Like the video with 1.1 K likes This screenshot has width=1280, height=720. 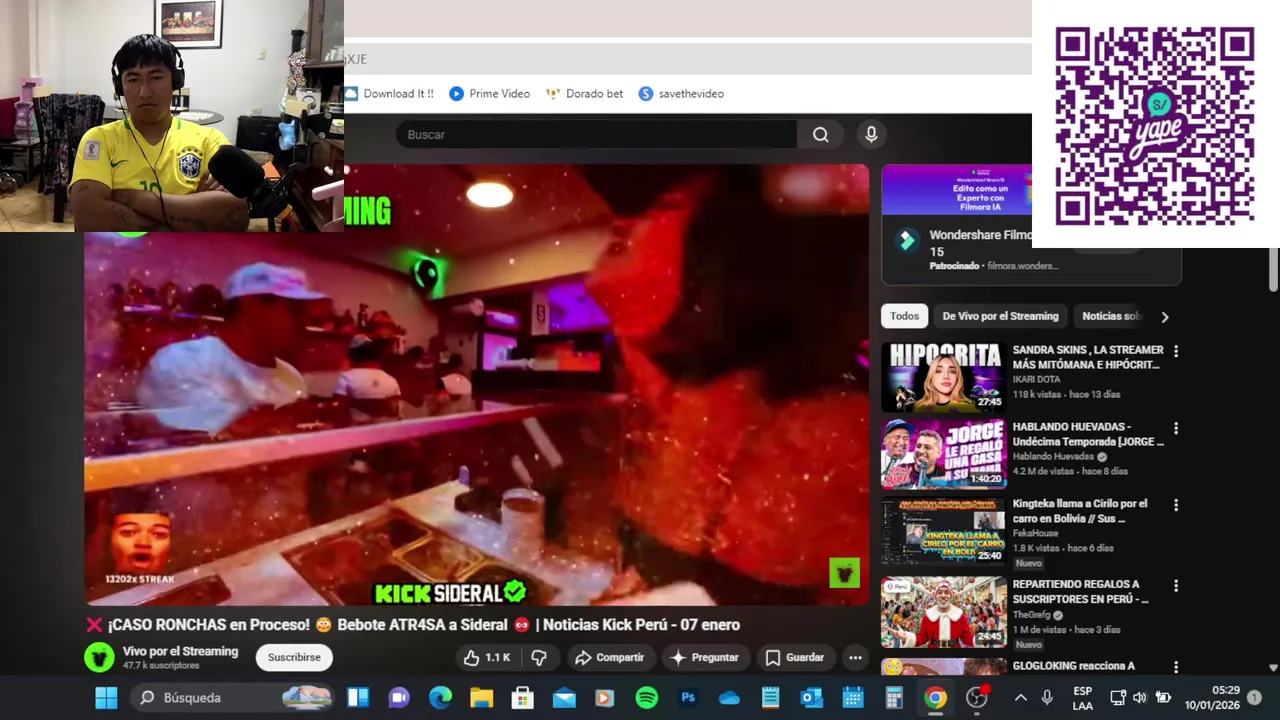pos(488,657)
